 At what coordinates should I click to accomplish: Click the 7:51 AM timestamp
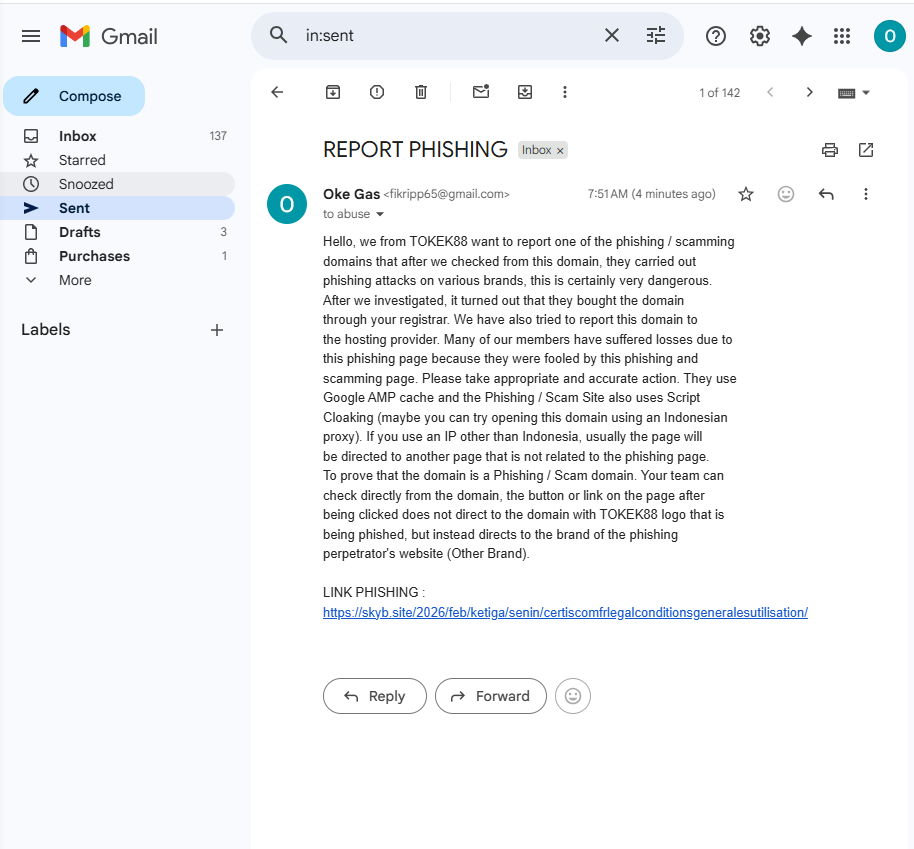pyautogui.click(x=651, y=194)
